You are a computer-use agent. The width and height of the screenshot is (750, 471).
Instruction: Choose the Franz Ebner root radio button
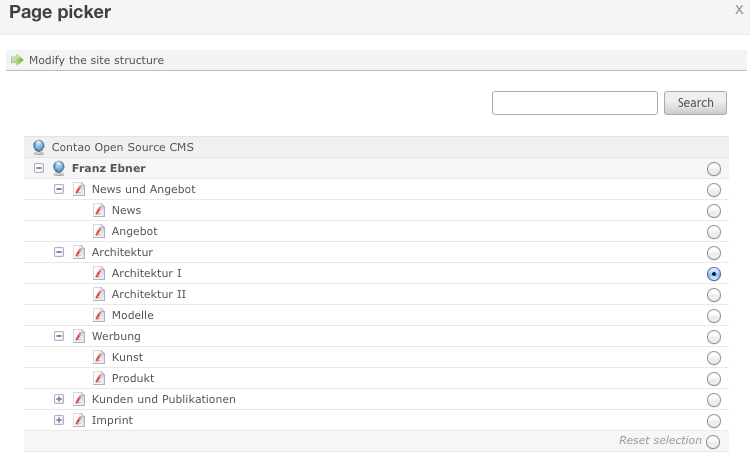click(713, 169)
